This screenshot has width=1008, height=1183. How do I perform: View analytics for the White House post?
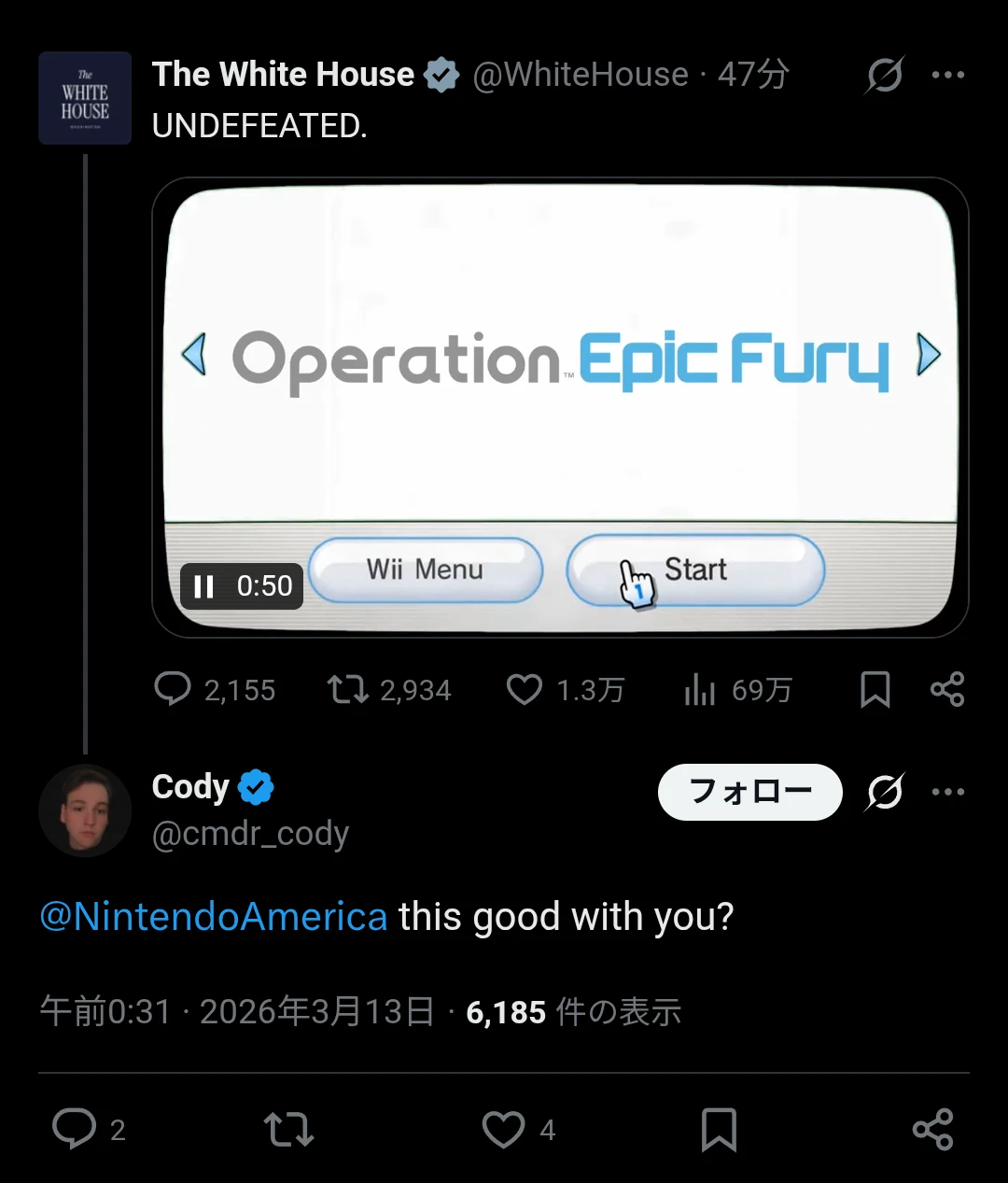coord(700,690)
